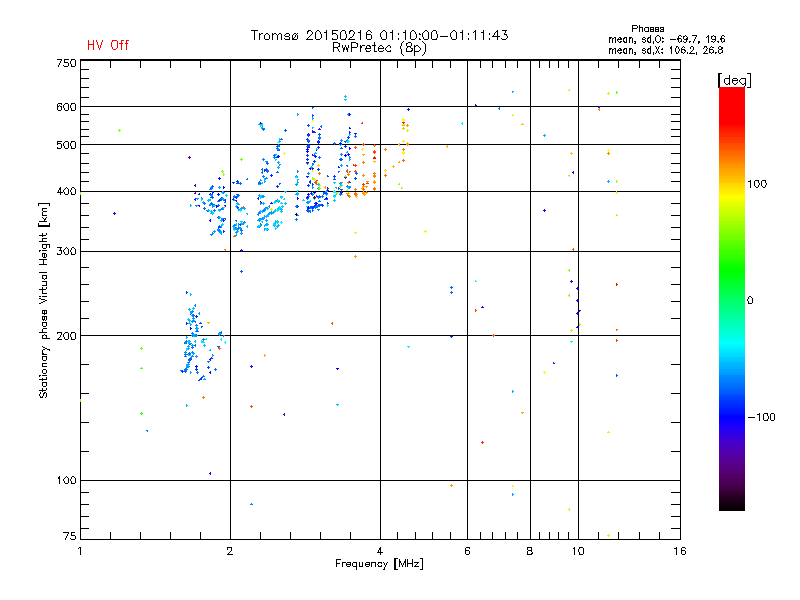Screen dimensions: 800x600
Task: Click the '75' height axis label
Action: click(x=70, y=536)
